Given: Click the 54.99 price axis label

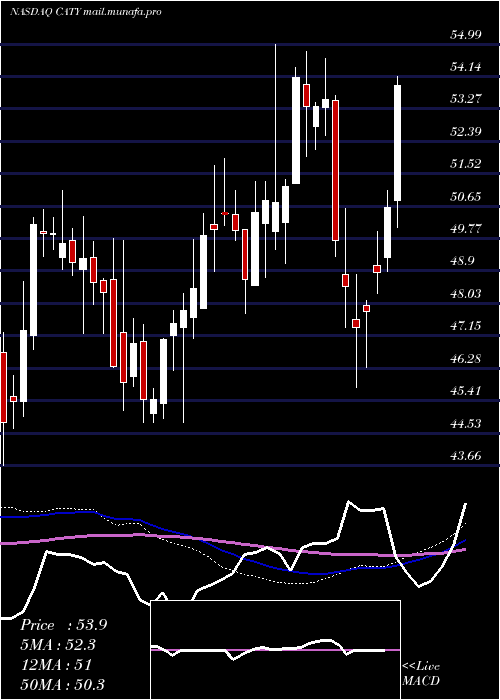Looking at the screenshot, I should click(465, 34).
